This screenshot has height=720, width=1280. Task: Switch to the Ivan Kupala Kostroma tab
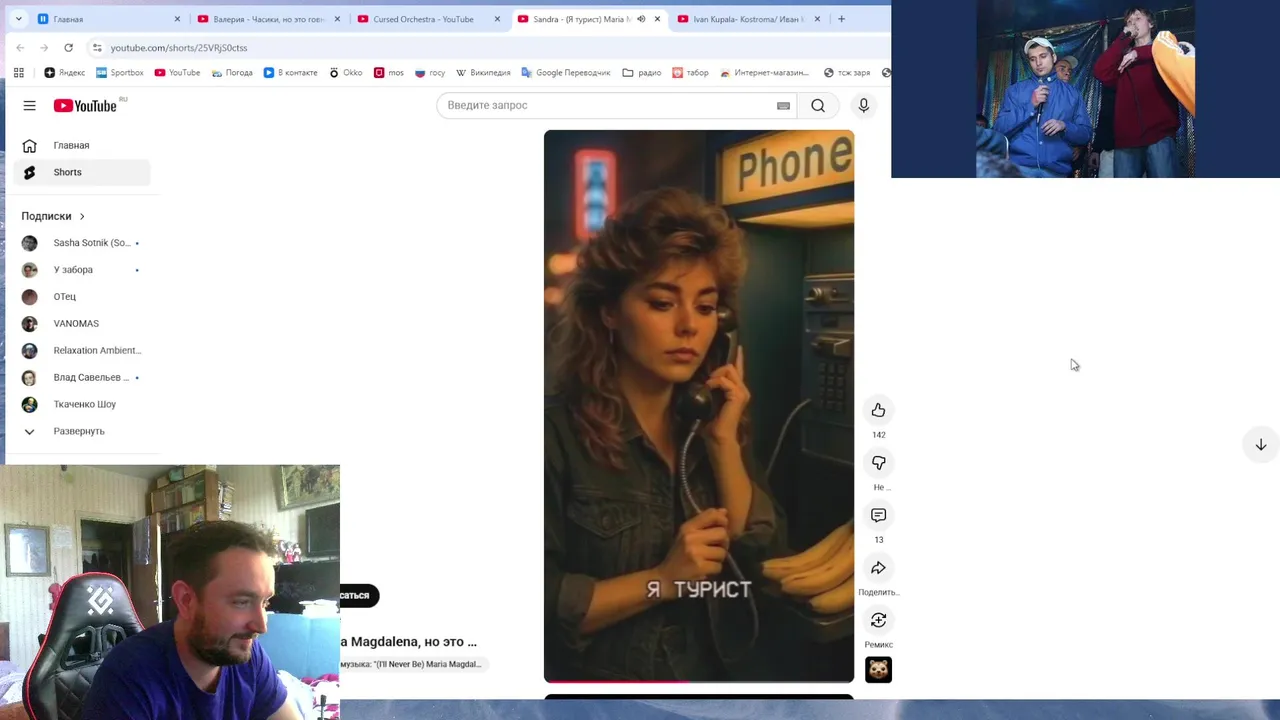click(x=750, y=19)
